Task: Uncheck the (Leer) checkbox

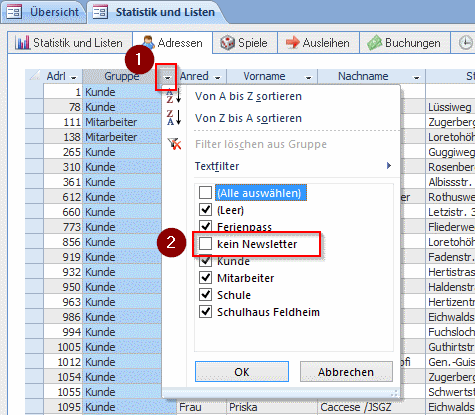Action: coord(205,210)
